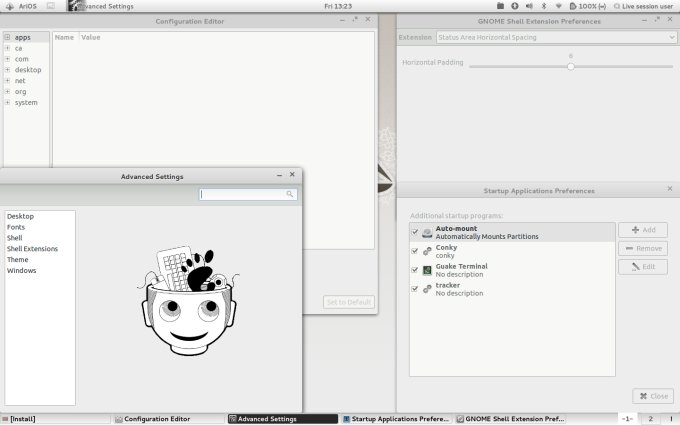Open the update notifier tray icon
Image resolution: width=680 pixels, height=425 pixels.
(x=514, y=6)
